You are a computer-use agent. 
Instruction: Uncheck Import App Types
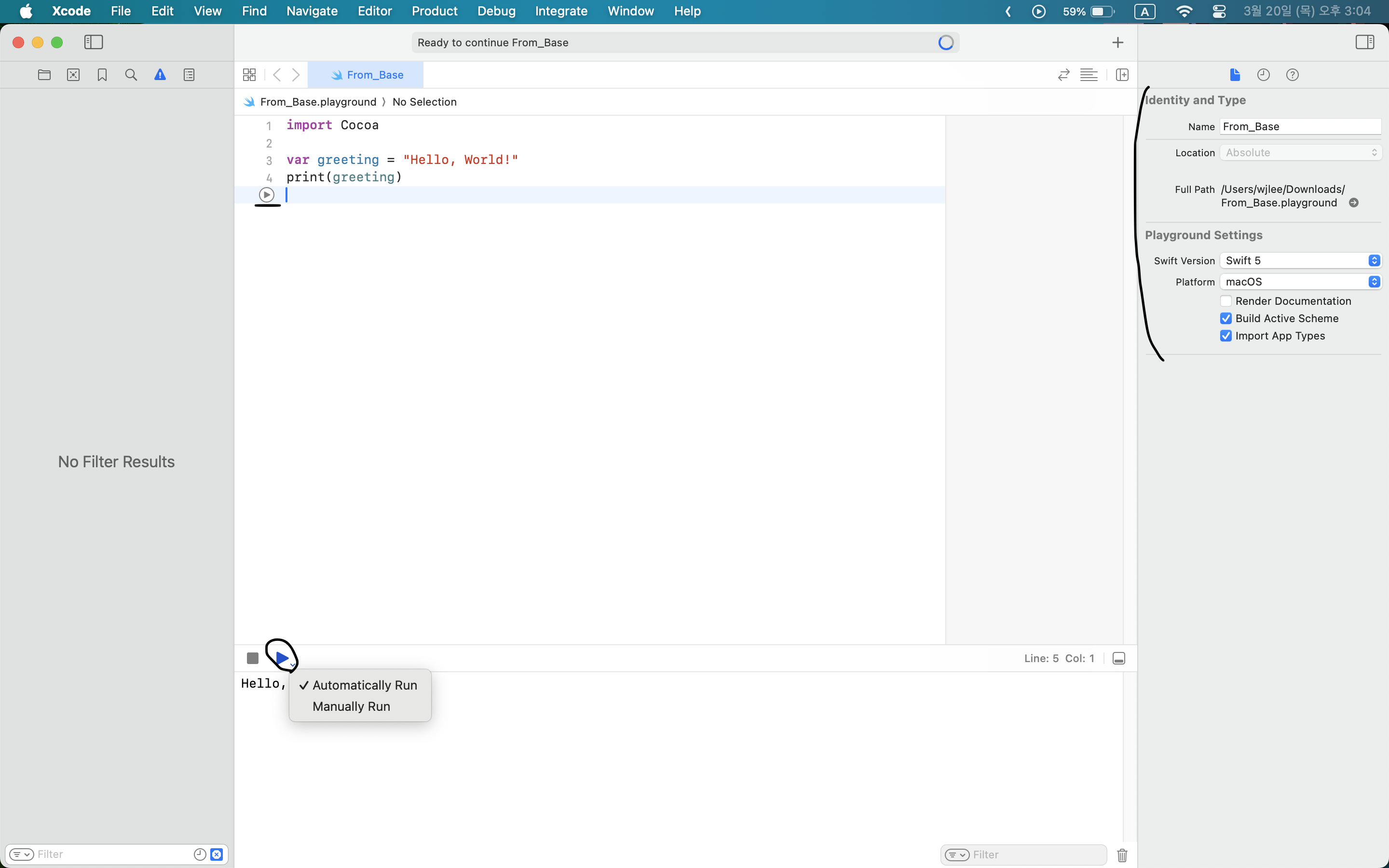[x=1226, y=336]
